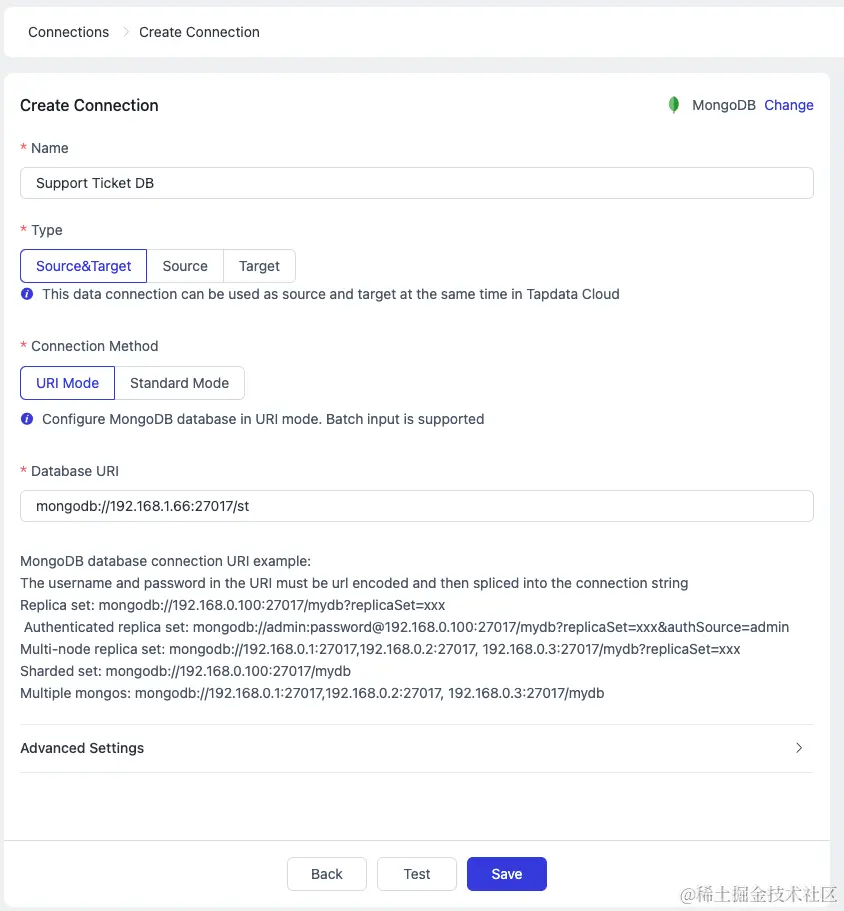Select Source&Target connection type

[x=84, y=266]
